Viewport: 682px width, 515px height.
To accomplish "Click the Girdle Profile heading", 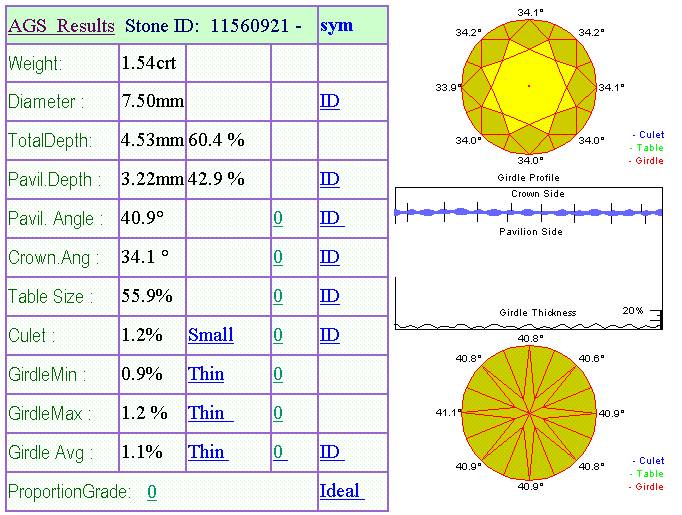I will [528, 177].
